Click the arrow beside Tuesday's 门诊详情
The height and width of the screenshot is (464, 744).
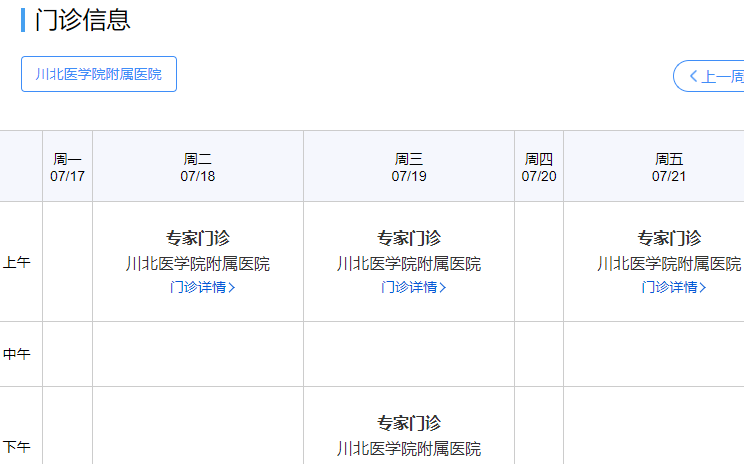[x=232, y=288]
